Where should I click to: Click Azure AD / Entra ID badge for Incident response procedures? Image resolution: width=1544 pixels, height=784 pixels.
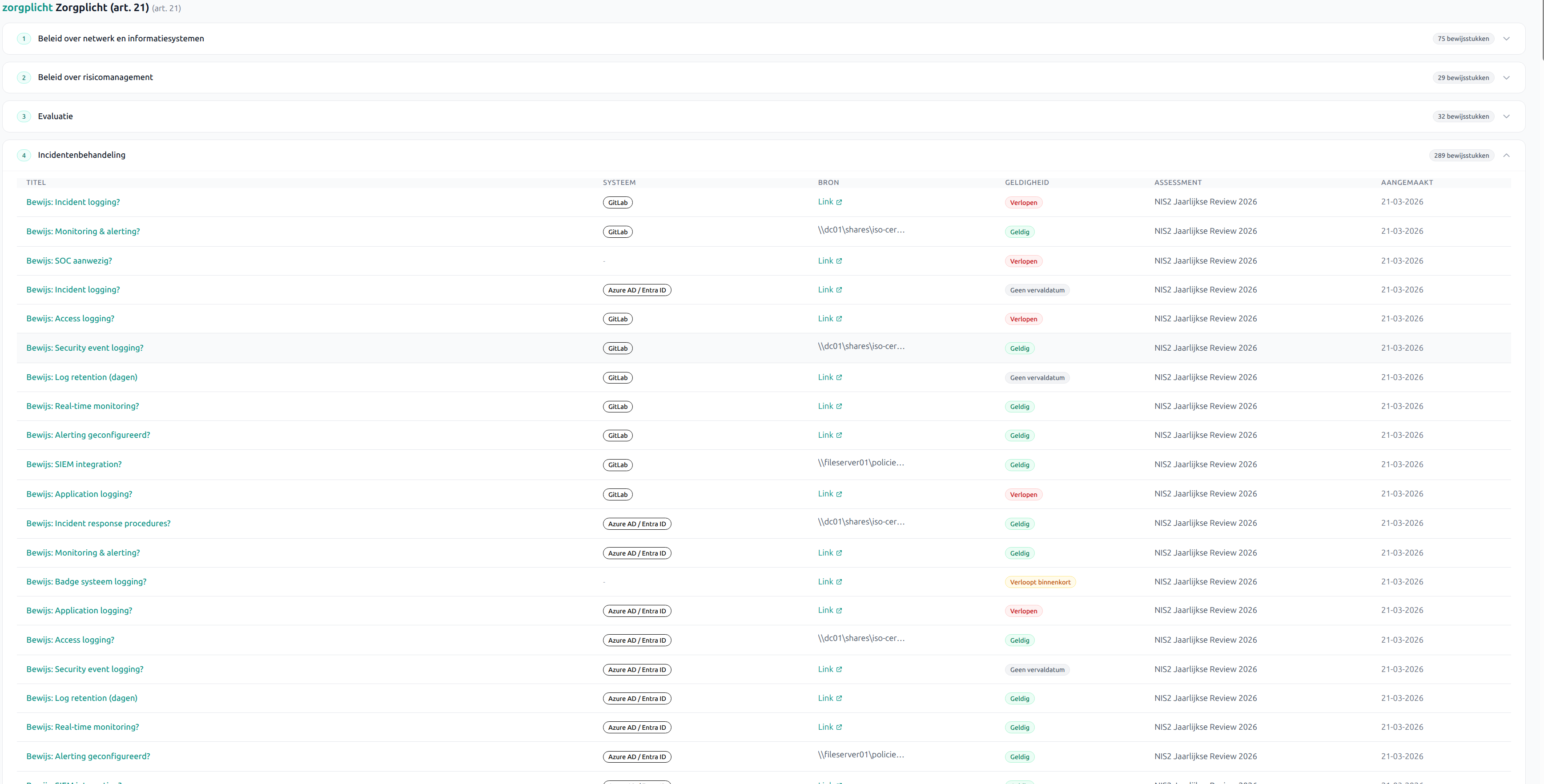[x=636, y=524]
